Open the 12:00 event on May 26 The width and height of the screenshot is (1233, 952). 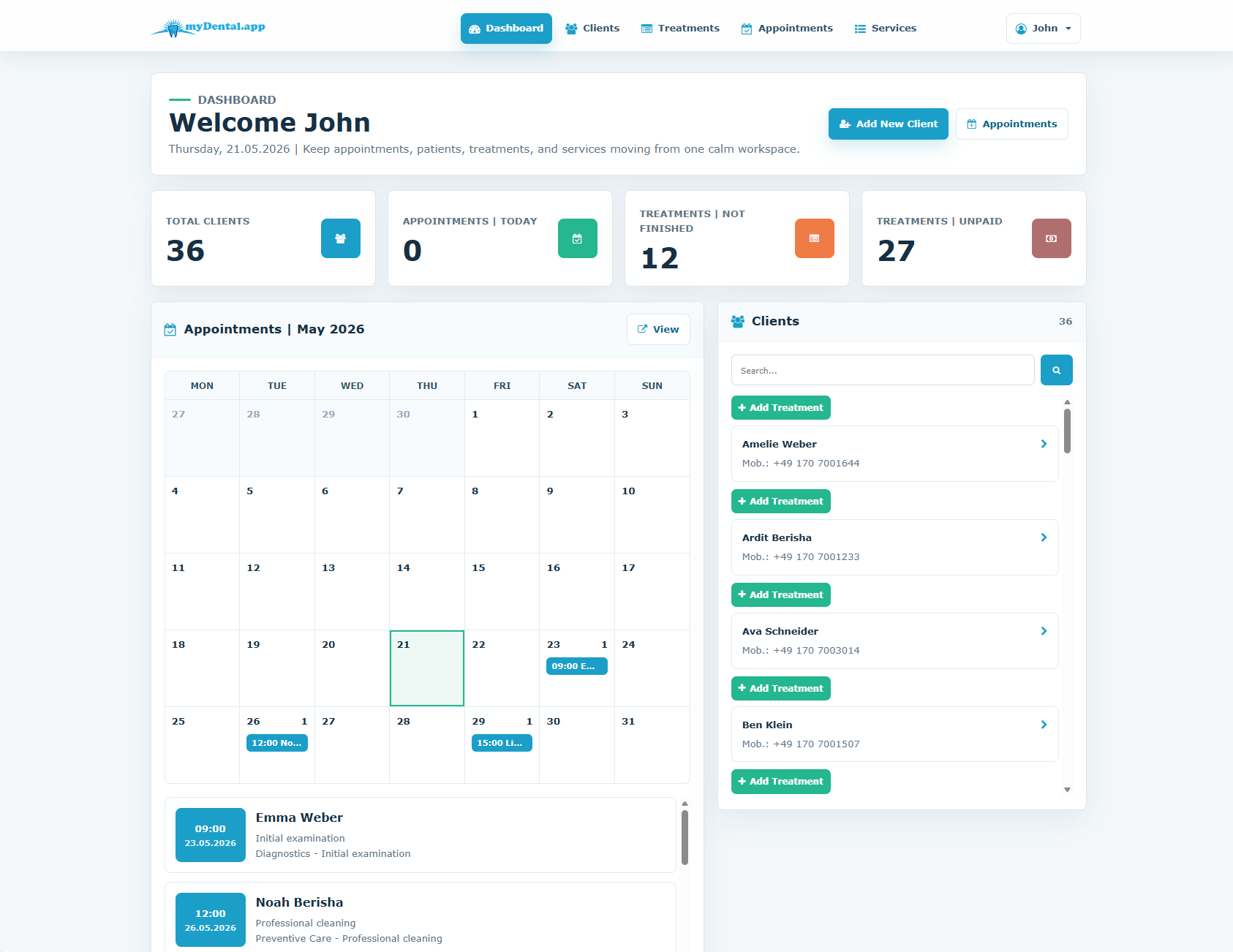(277, 743)
